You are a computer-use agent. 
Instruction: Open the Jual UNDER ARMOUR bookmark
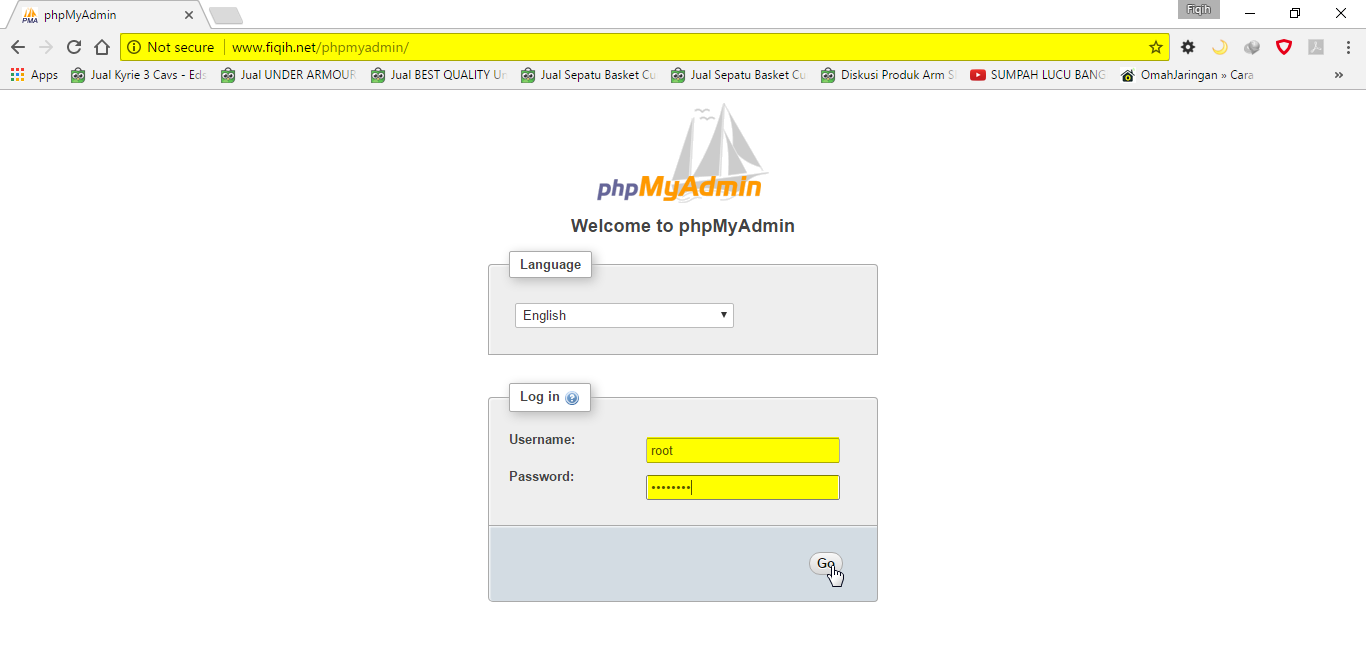tap(288, 75)
